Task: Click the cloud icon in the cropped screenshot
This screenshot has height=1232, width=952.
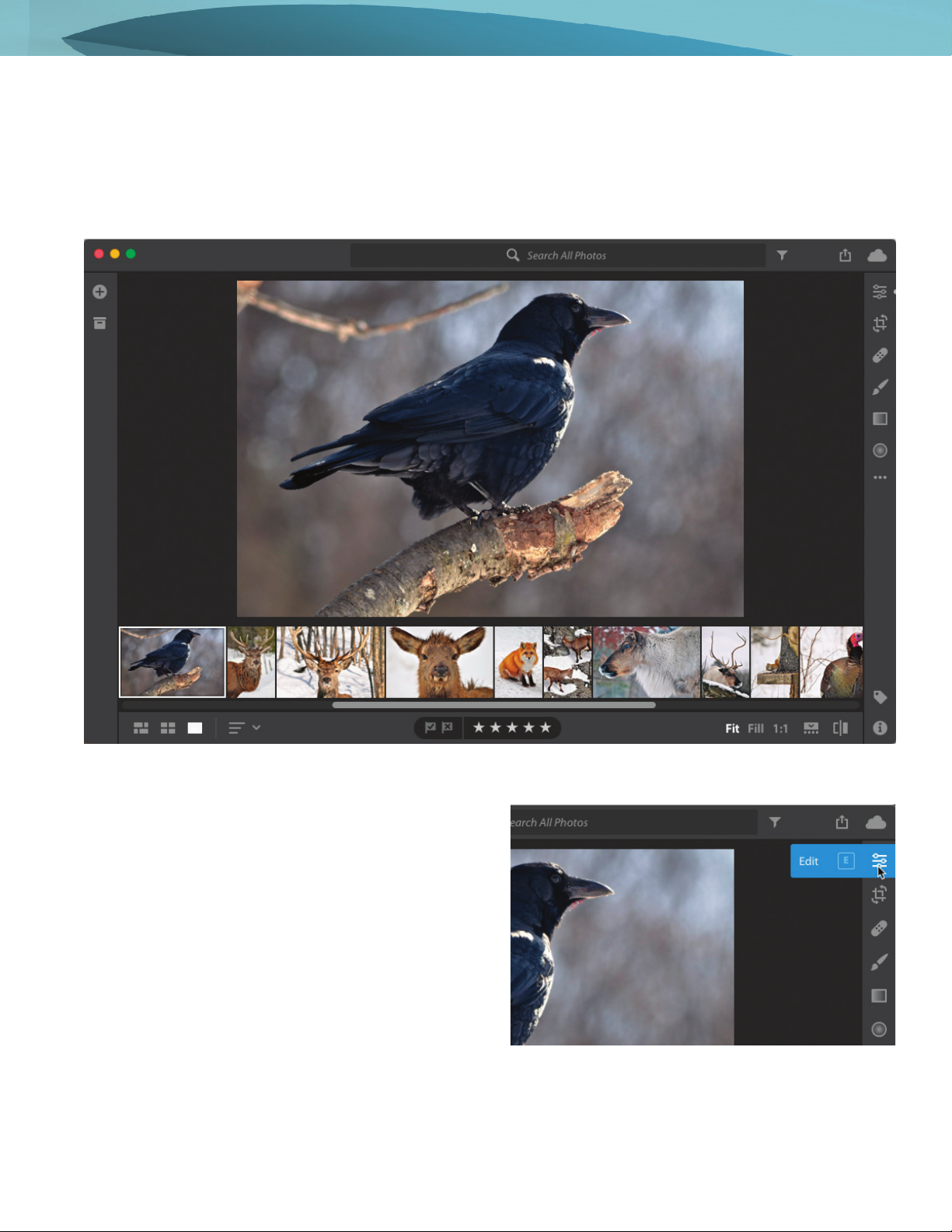Action: 876,822
